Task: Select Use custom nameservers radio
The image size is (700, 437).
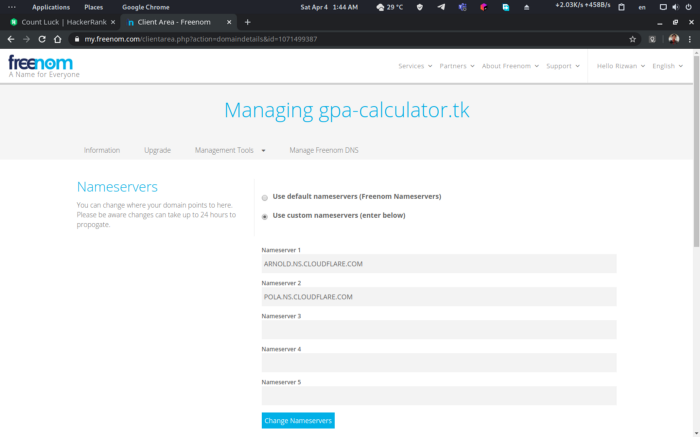Action: point(265,217)
